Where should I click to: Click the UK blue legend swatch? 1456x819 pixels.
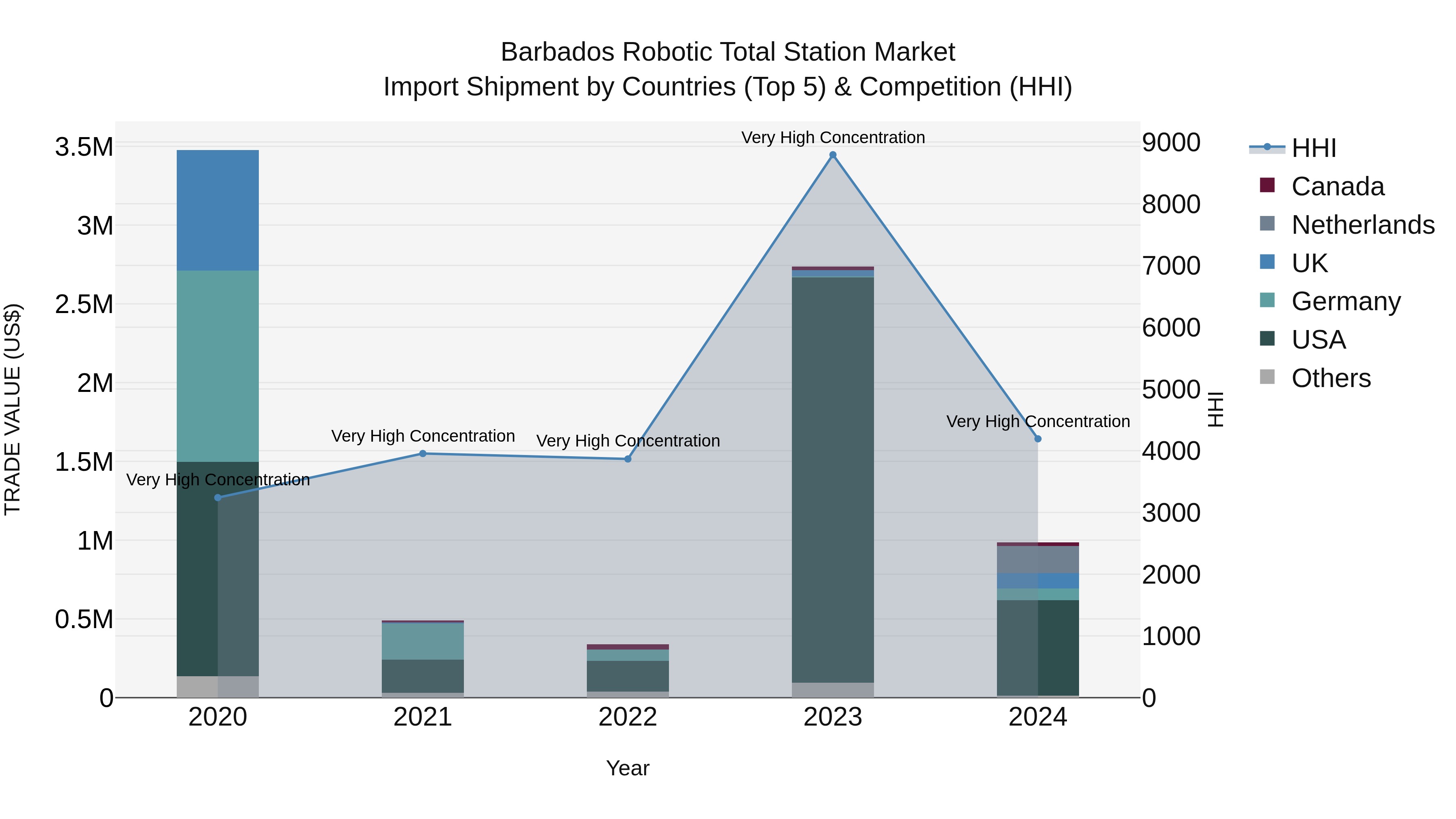pyautogui.click(x=1268, y=262)
